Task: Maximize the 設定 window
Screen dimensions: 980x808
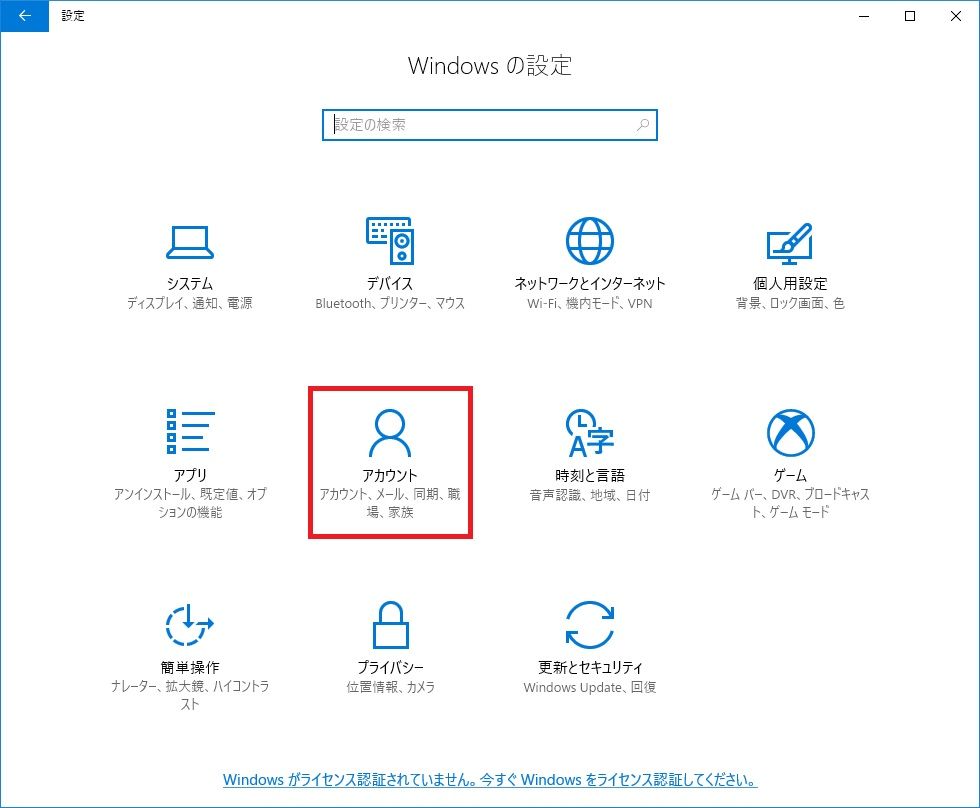Action: point(910,16)
